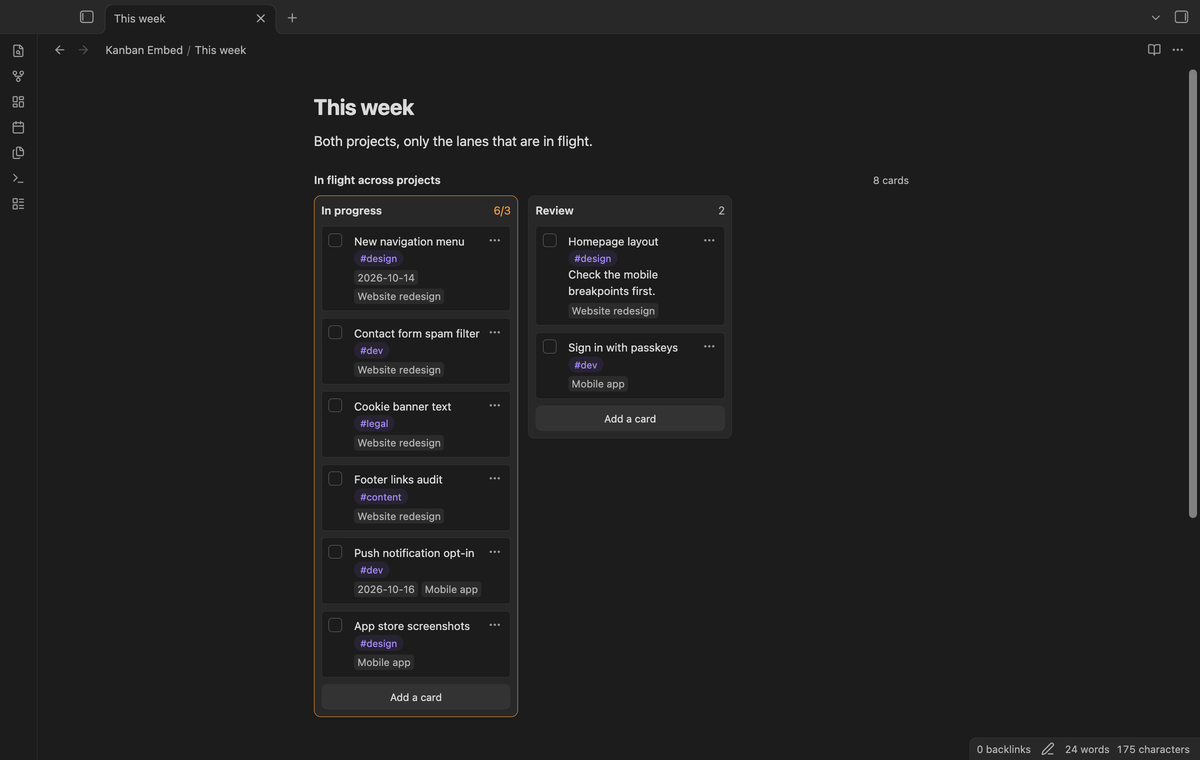Image resolution: width=1200 pixels, height=760 pixels.
Task: Click the Kanban Embed breadcrumb
Action: pos(144,50)
